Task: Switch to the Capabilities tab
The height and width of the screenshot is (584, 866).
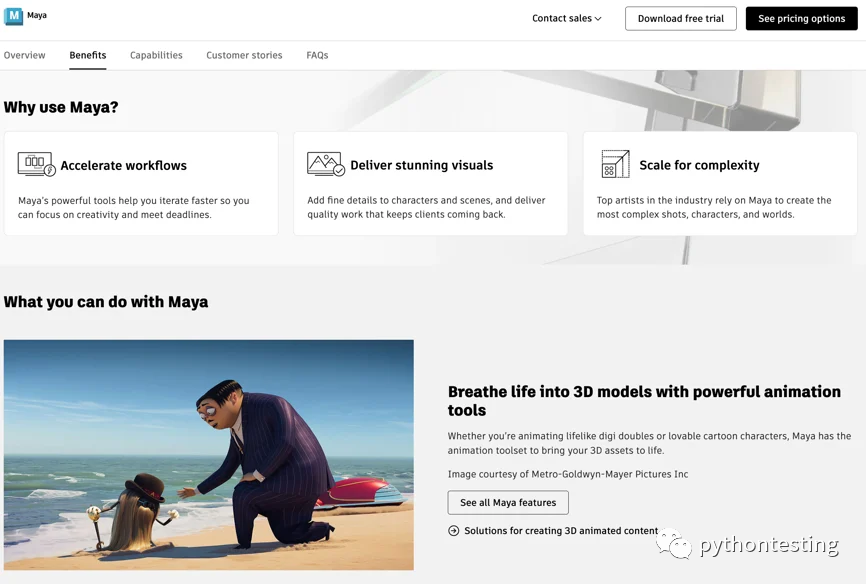Action: [156, 55]
